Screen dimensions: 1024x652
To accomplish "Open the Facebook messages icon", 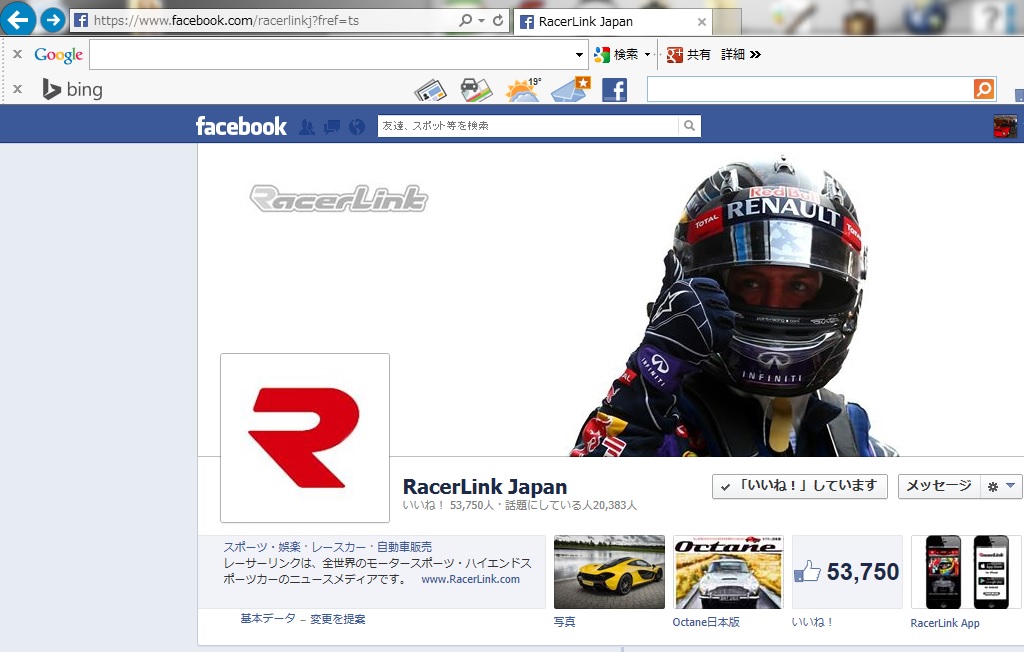I will 332,127.
